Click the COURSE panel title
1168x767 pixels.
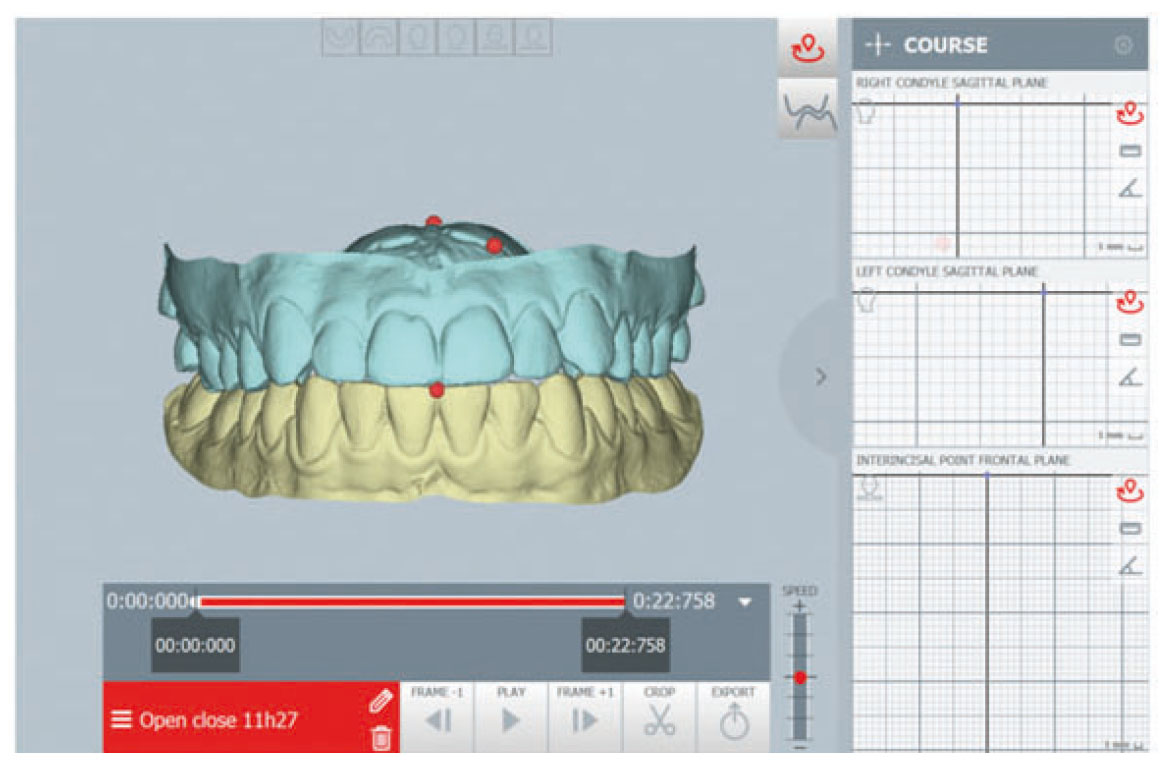[945, 45]
